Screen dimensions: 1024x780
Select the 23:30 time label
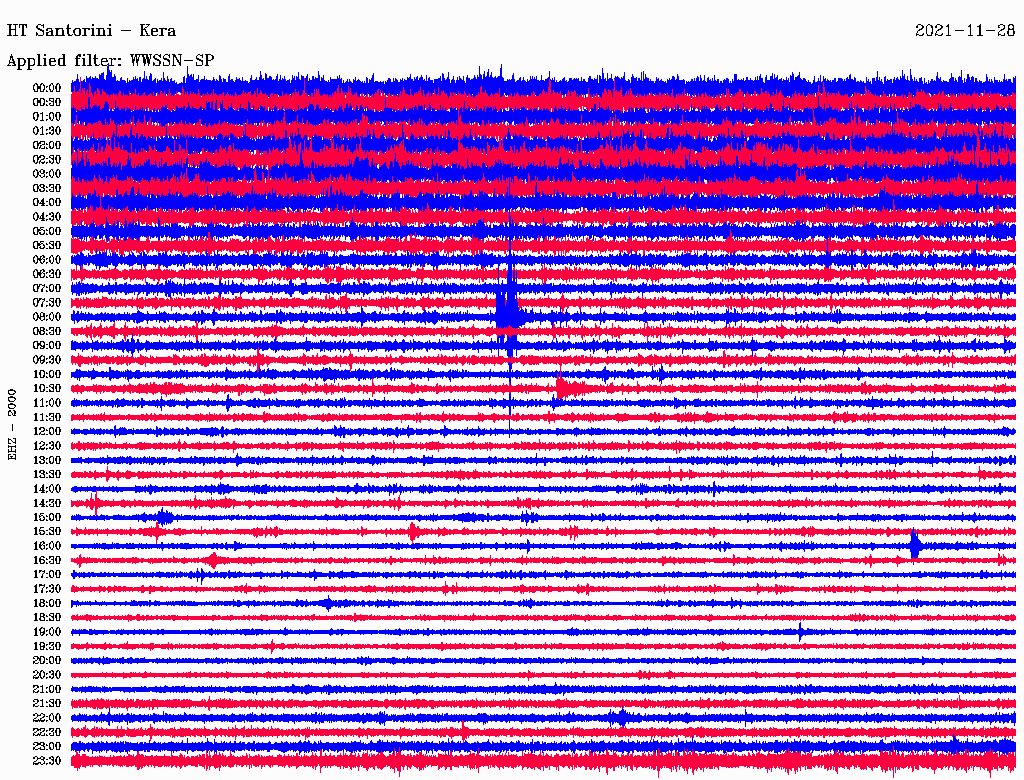pos(47,761)
